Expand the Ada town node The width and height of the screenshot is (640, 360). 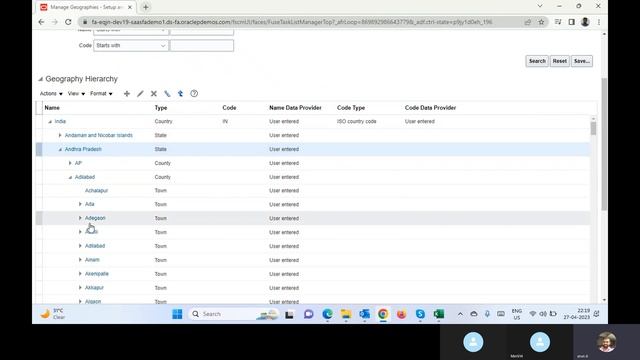click(x=80, y=204)
